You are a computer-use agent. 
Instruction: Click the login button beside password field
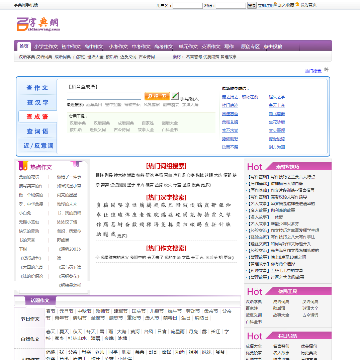pos(252,5)
